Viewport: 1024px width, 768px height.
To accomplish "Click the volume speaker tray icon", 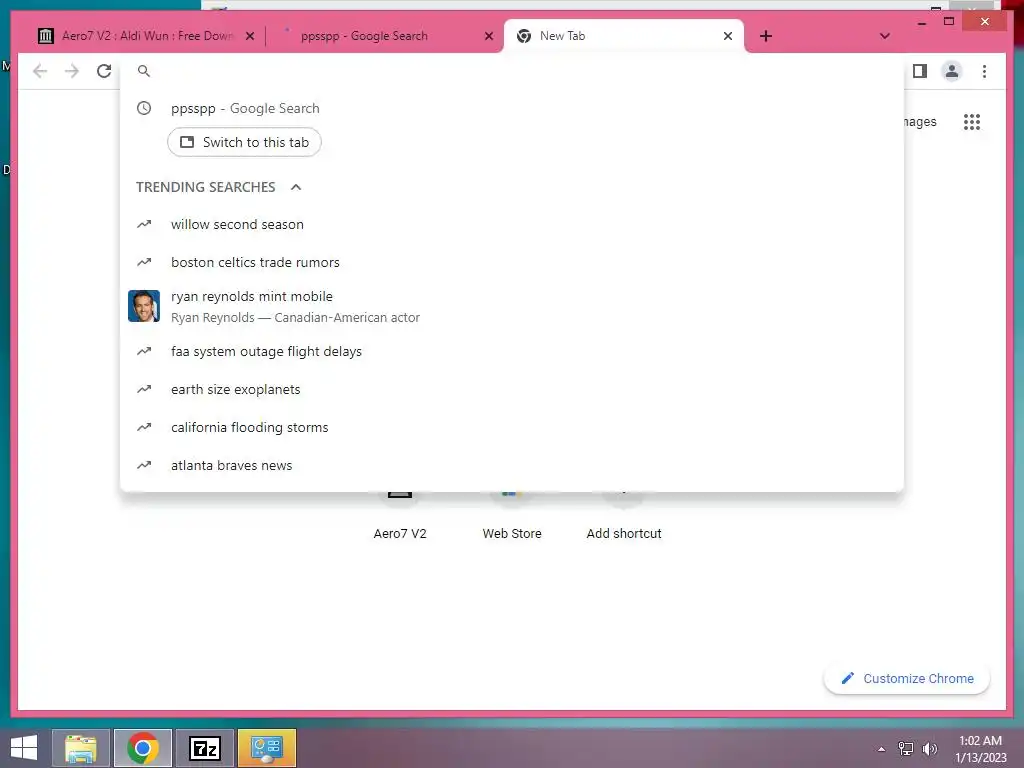I will click(x=929, y=749).
